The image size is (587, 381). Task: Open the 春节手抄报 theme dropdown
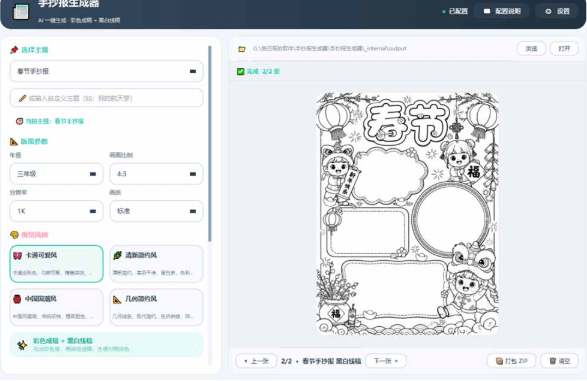pos(106,71)
